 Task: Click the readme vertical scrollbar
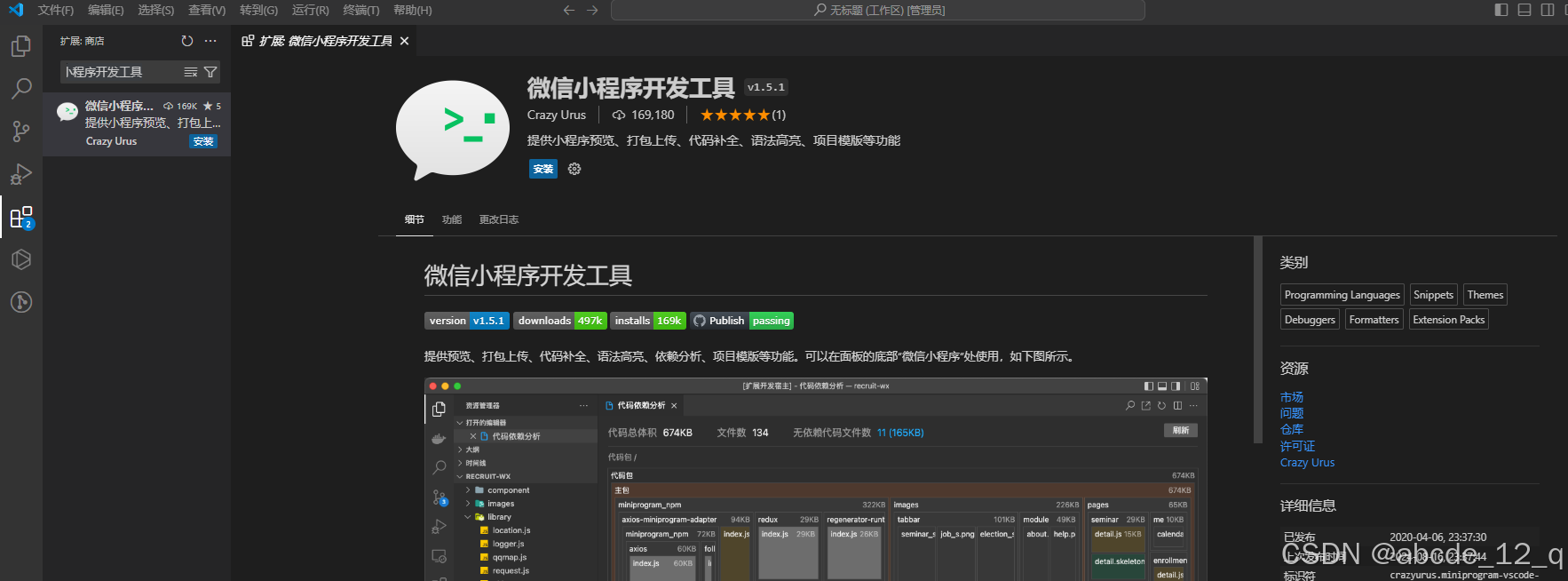click(x=1257, y=339)
